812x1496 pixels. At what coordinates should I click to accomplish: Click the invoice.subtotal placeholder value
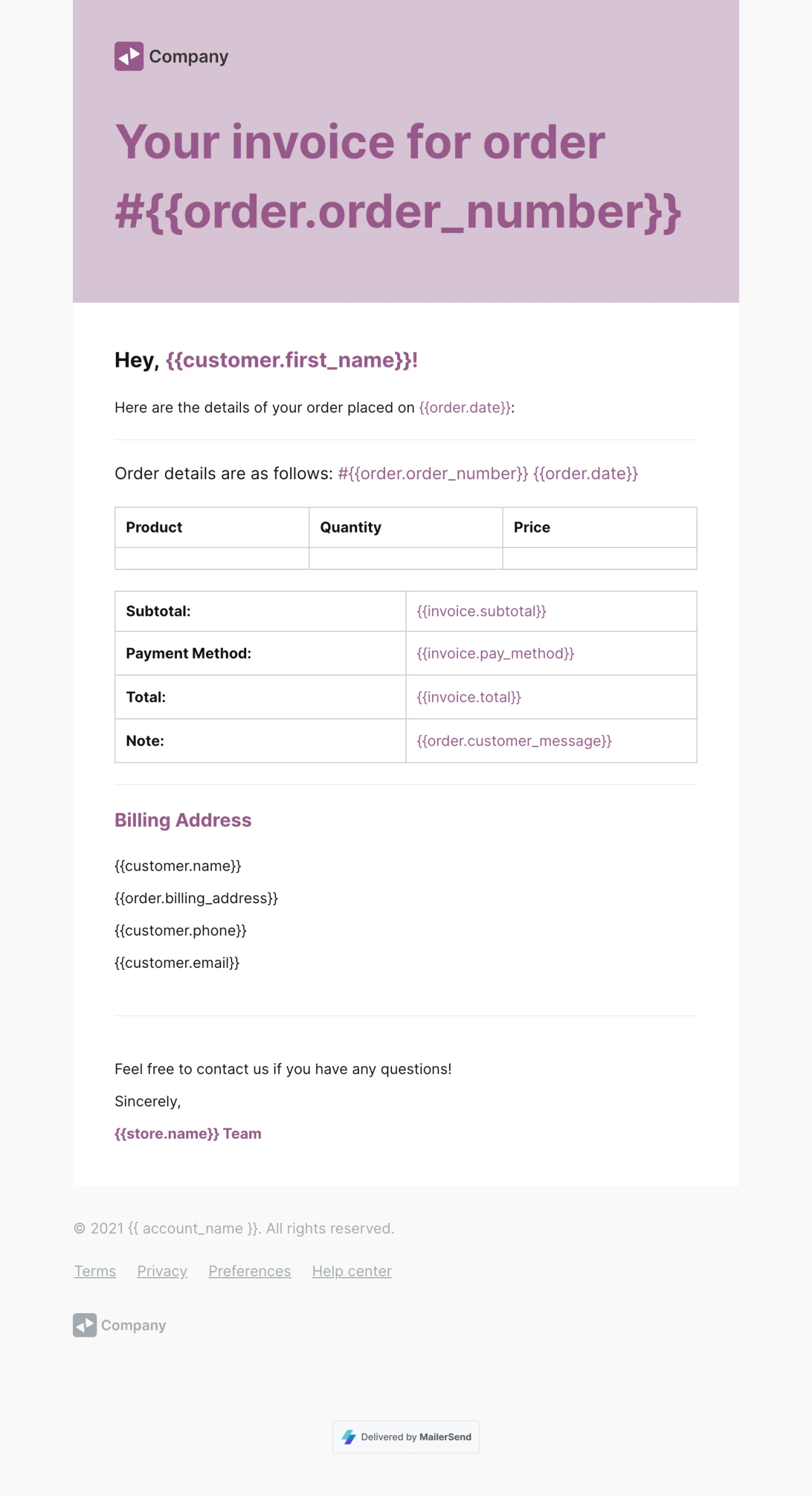[481, 611]
